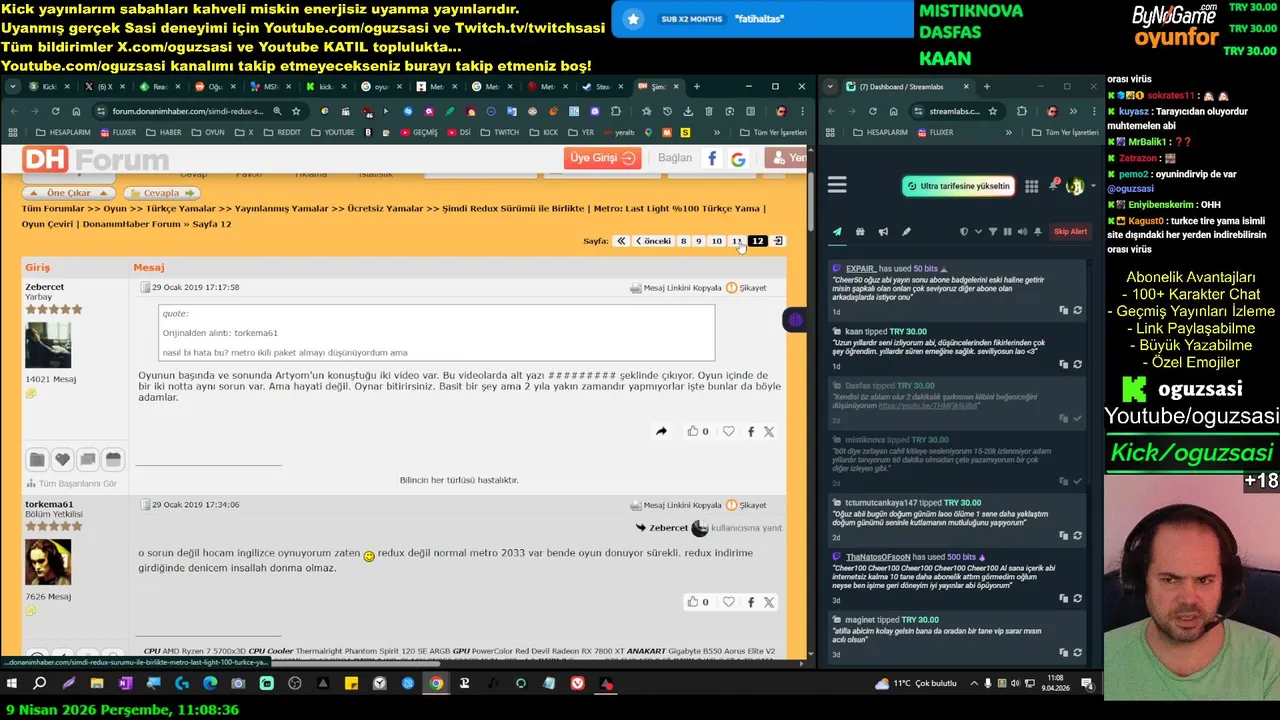The width and height of the screenshot is (1280, 720).
Task: Favorite Zebercet's post with heart icon
Action: click(x=728, y=431)
